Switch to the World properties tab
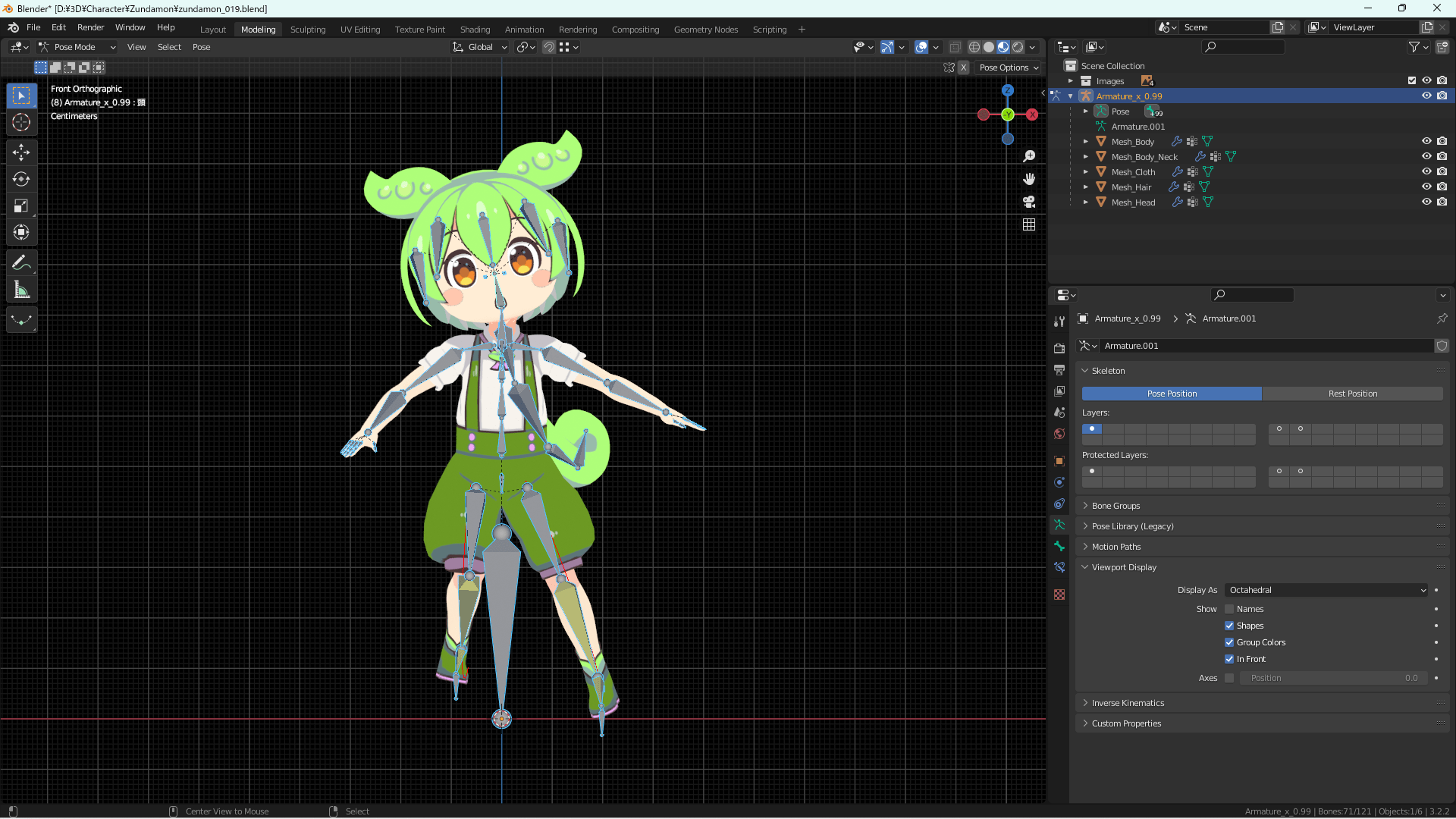Screen dimensions: 1456x819 [1059, 434]
